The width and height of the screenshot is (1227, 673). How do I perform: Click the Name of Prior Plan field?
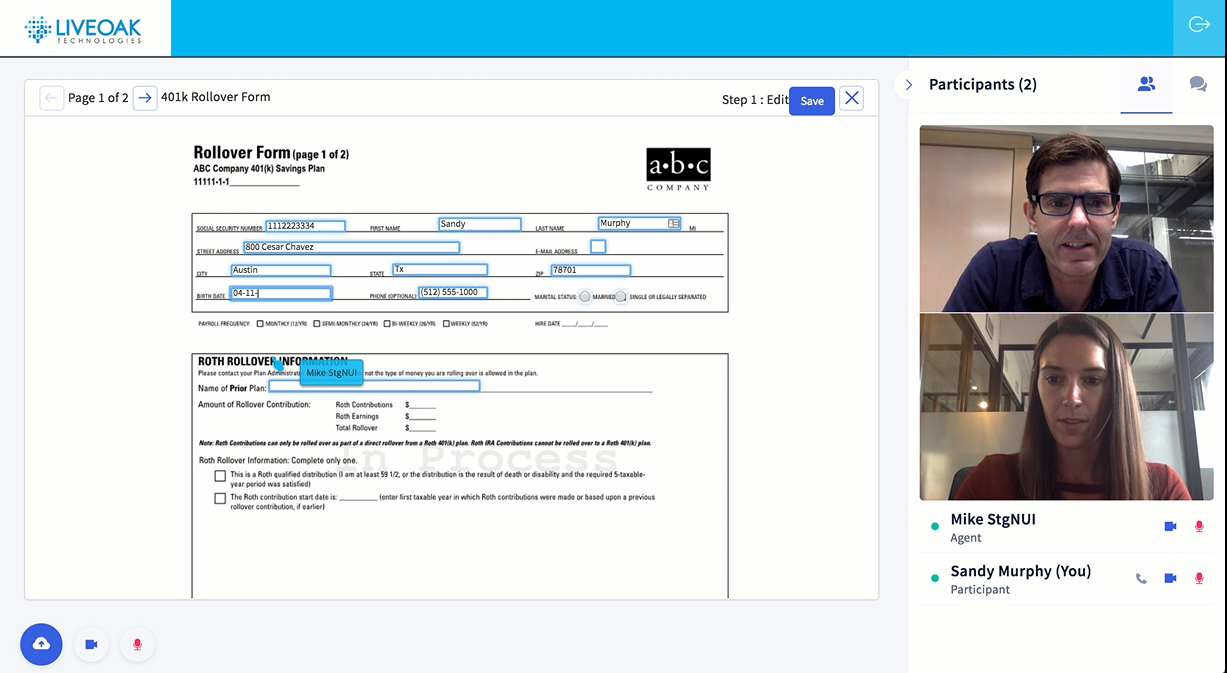coord(374,386)
